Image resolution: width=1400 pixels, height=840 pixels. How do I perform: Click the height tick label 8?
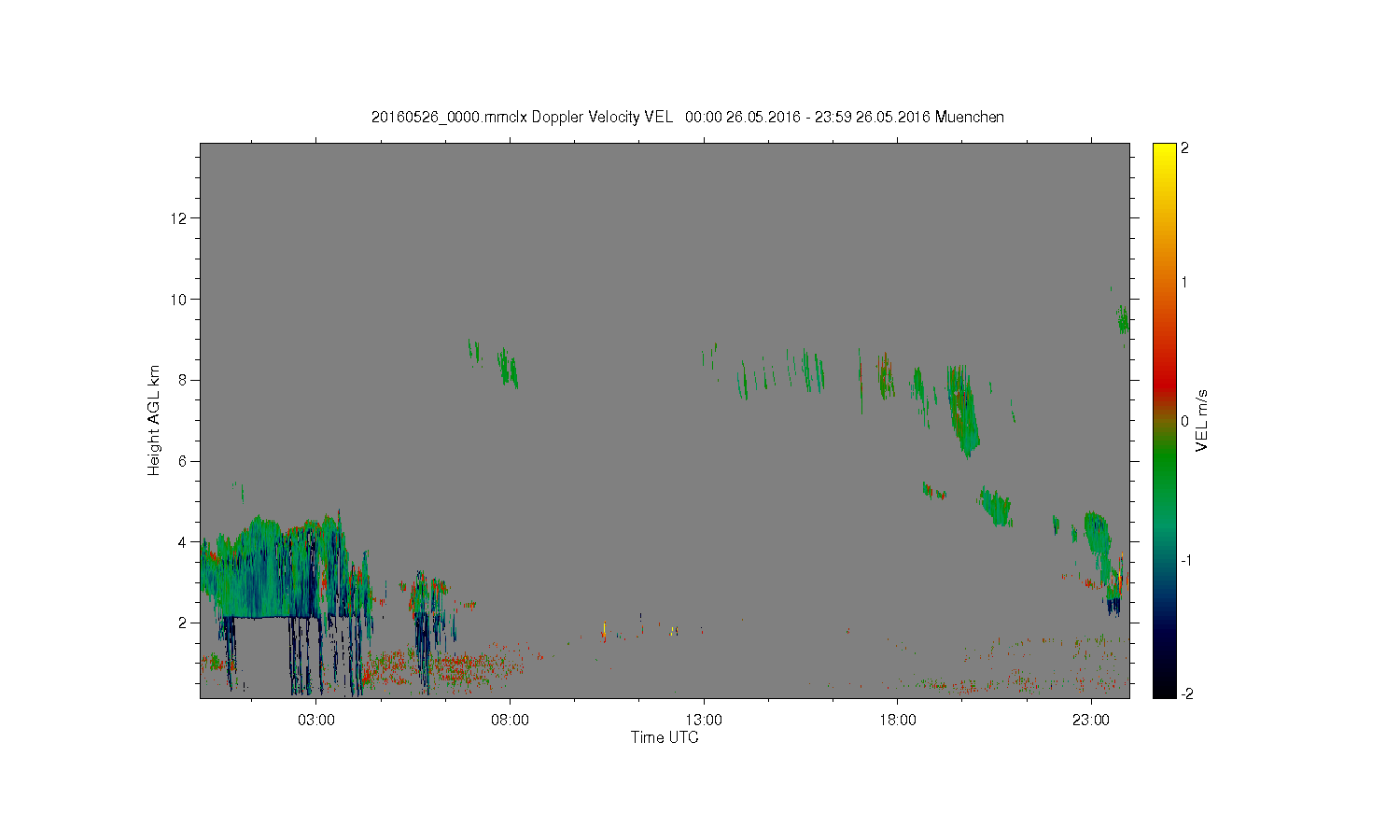pyautogui.click(x=183, y=380)
